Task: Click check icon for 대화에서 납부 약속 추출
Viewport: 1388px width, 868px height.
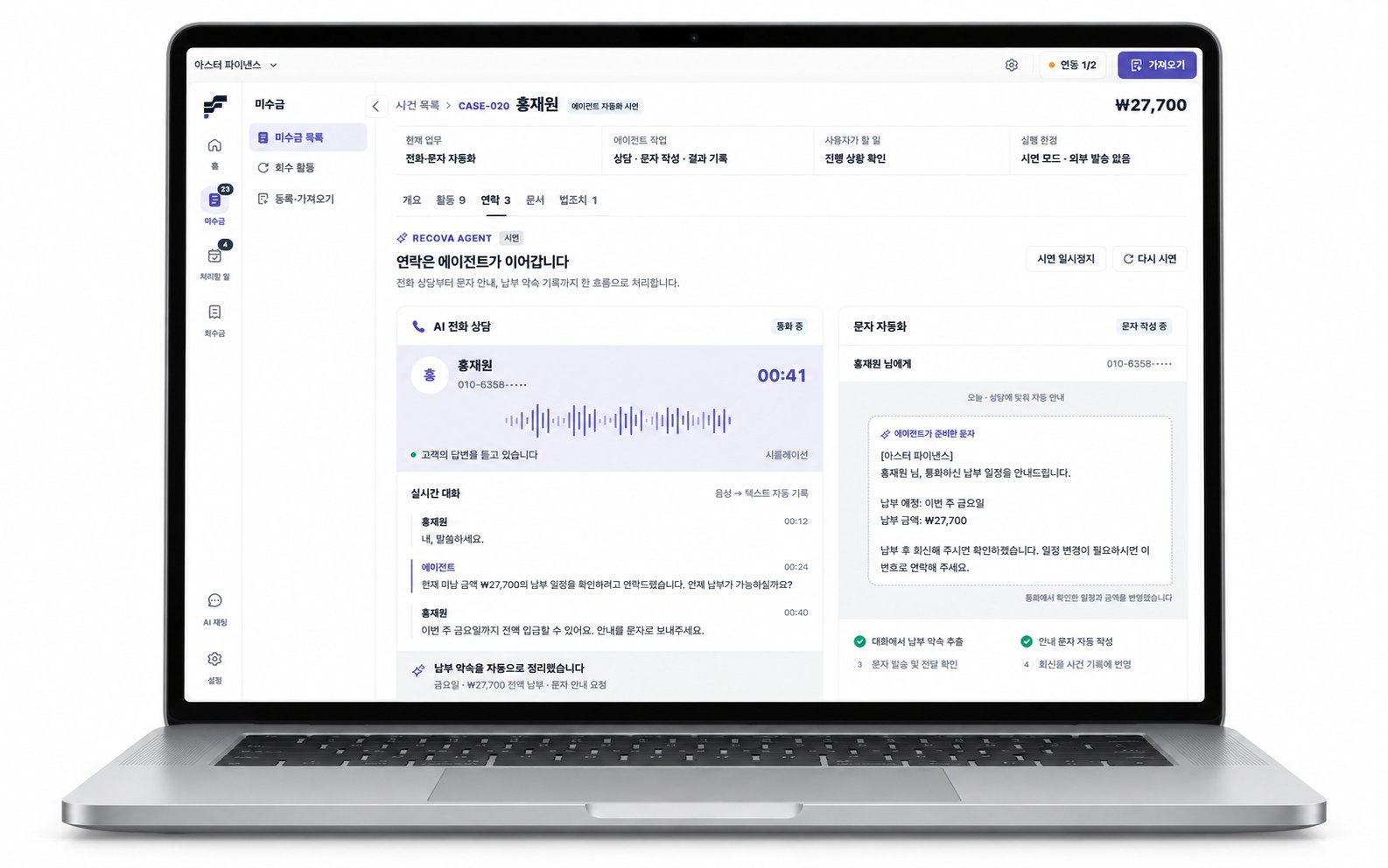Action: tap(859, 641)
